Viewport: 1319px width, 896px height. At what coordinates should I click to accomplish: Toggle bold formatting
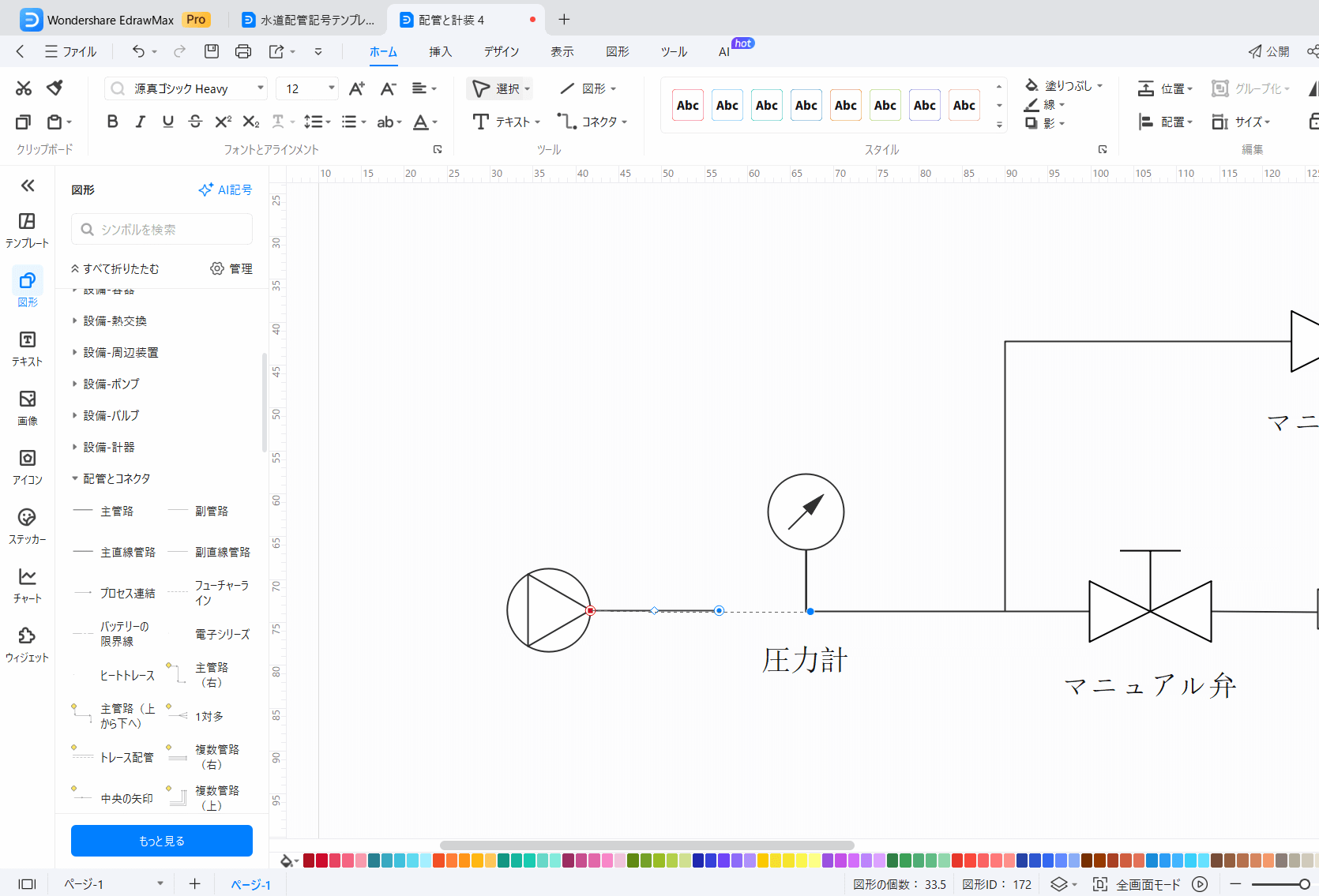click(112, 122)
